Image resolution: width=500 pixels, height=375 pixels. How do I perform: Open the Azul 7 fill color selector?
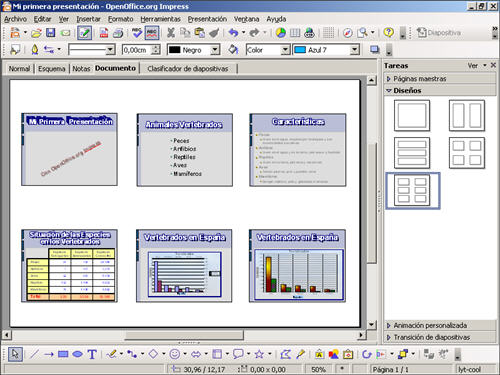[326, 50]
